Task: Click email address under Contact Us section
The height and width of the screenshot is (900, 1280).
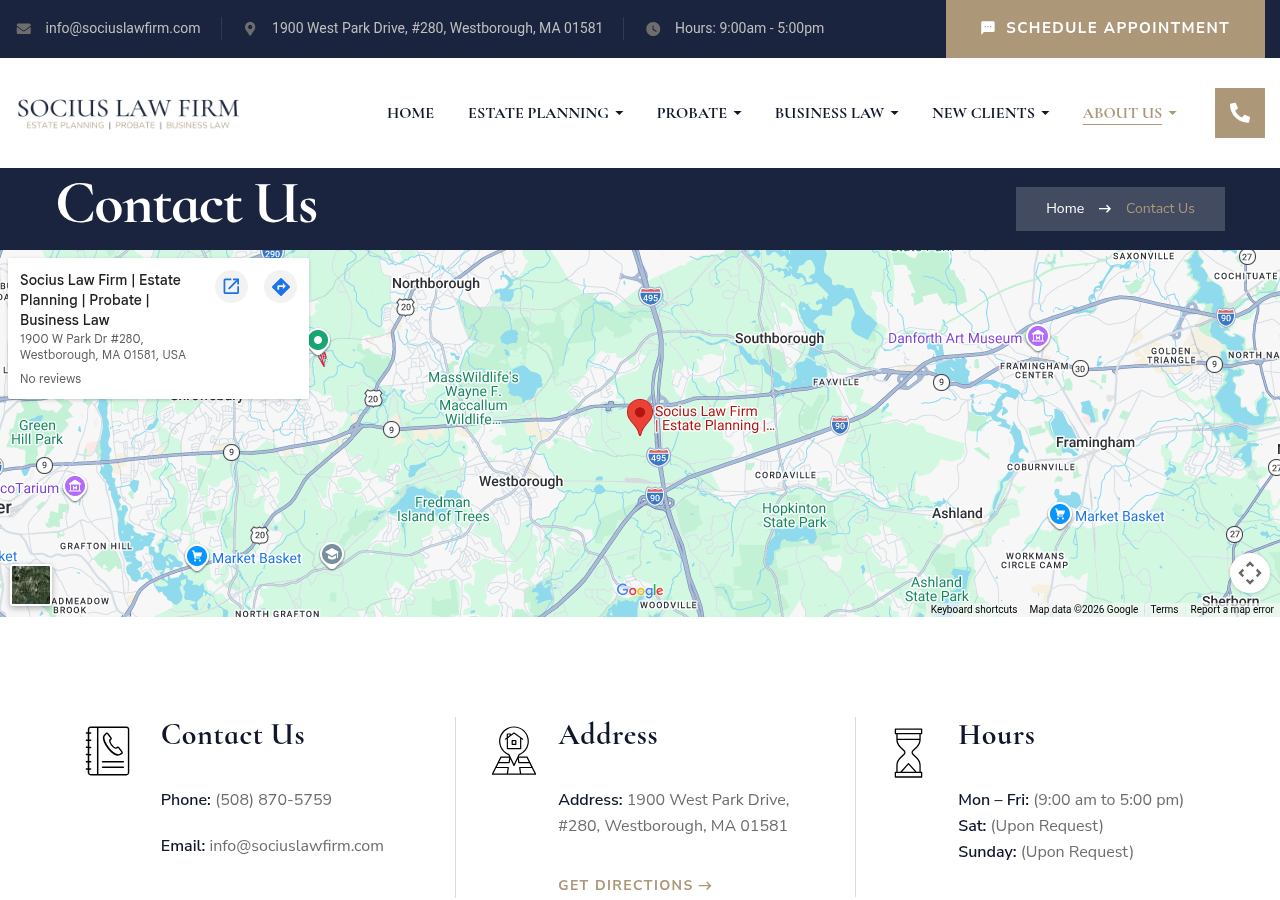Action: [296, 846]
